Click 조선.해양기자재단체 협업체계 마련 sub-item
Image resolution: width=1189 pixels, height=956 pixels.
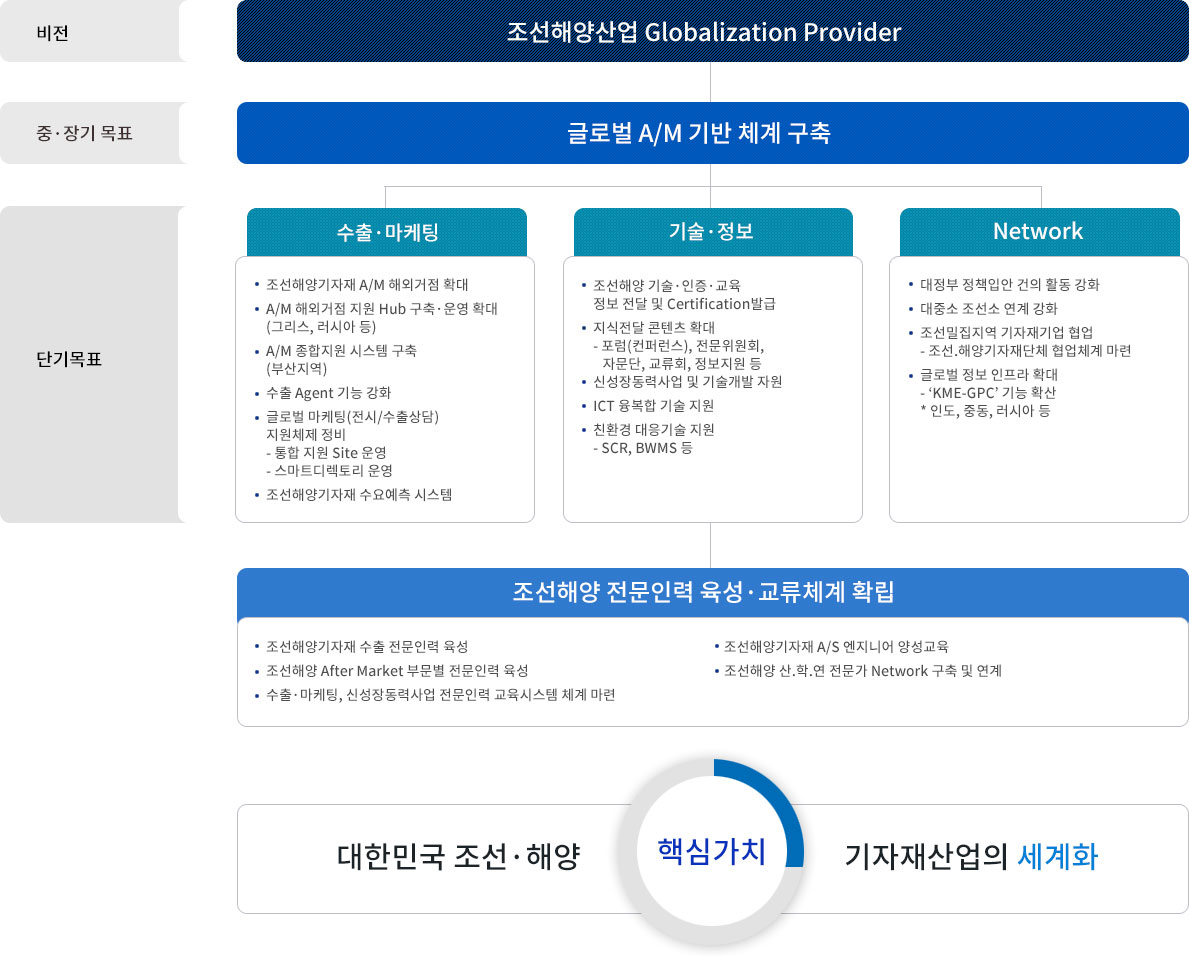(x=1026, y=350)
